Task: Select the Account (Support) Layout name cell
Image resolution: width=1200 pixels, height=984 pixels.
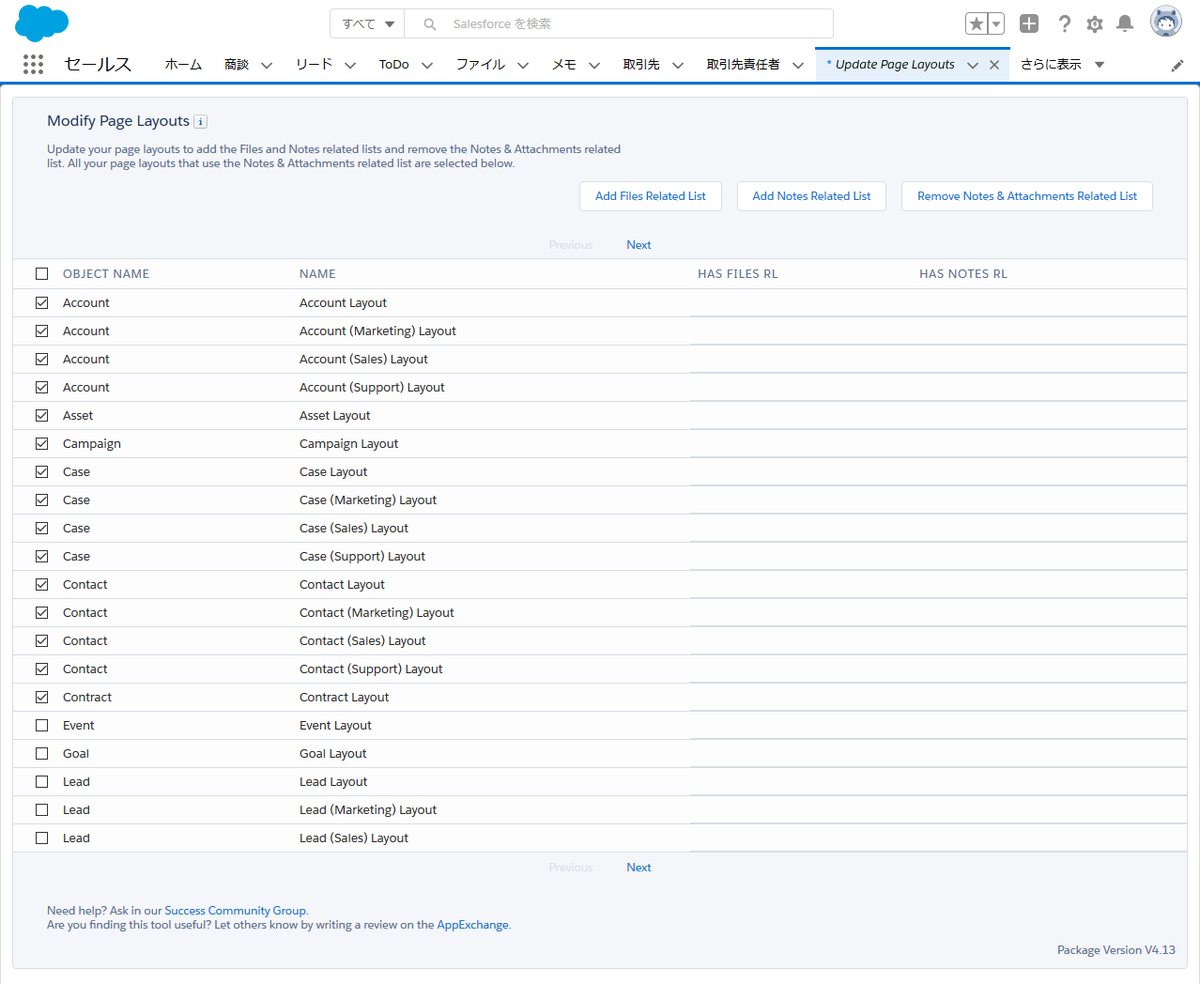Action: pos(372,387)
